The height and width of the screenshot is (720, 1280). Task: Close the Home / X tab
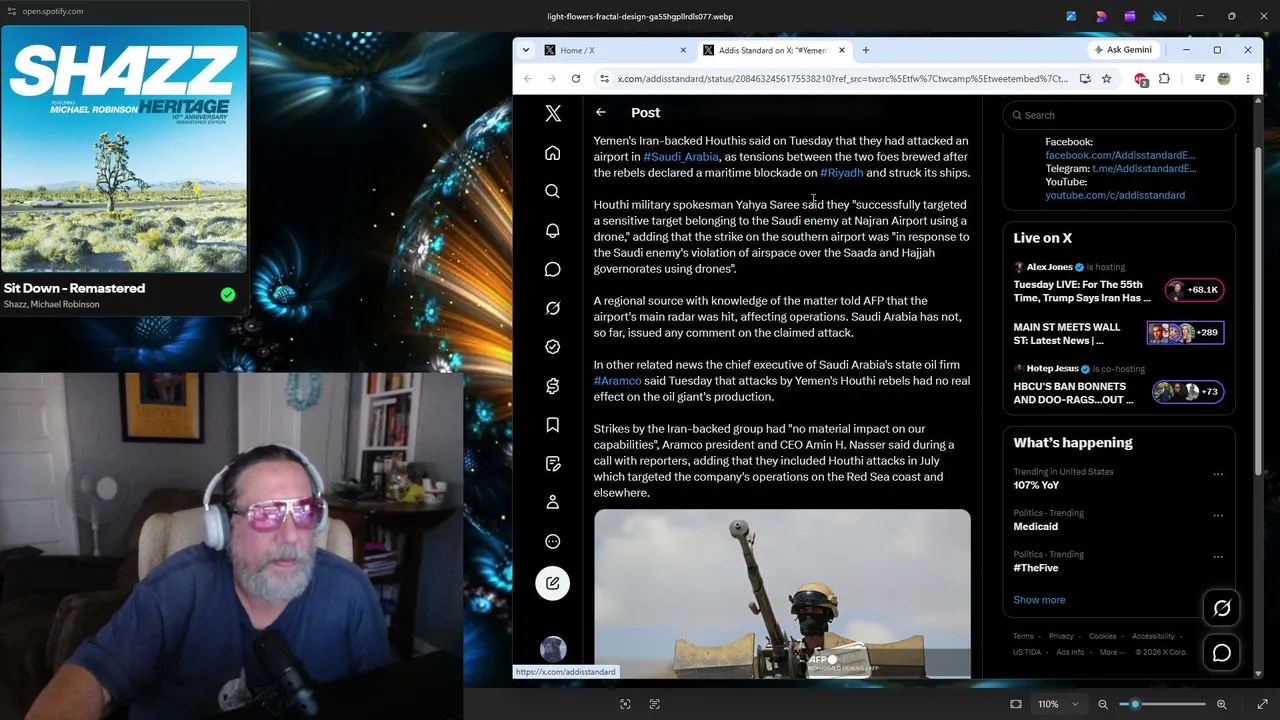tap(684, 50)
